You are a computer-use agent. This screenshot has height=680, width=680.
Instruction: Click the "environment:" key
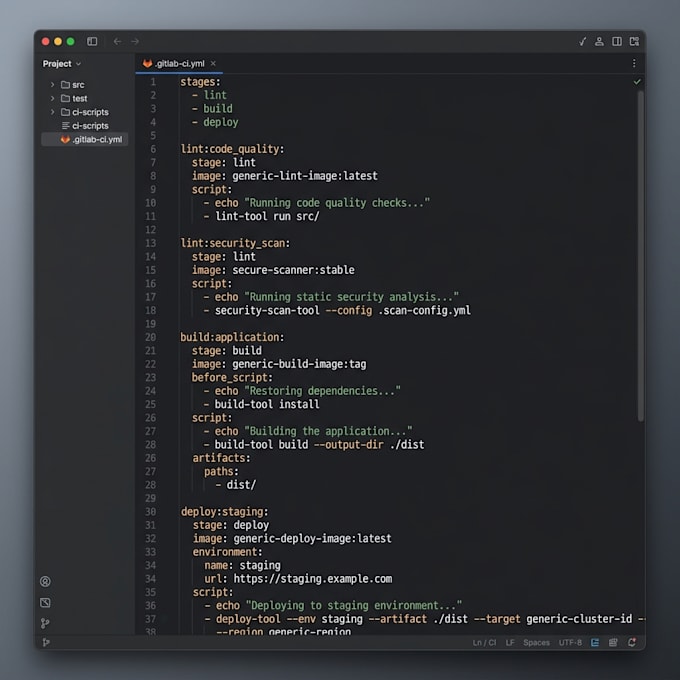(x=228, y=552)
